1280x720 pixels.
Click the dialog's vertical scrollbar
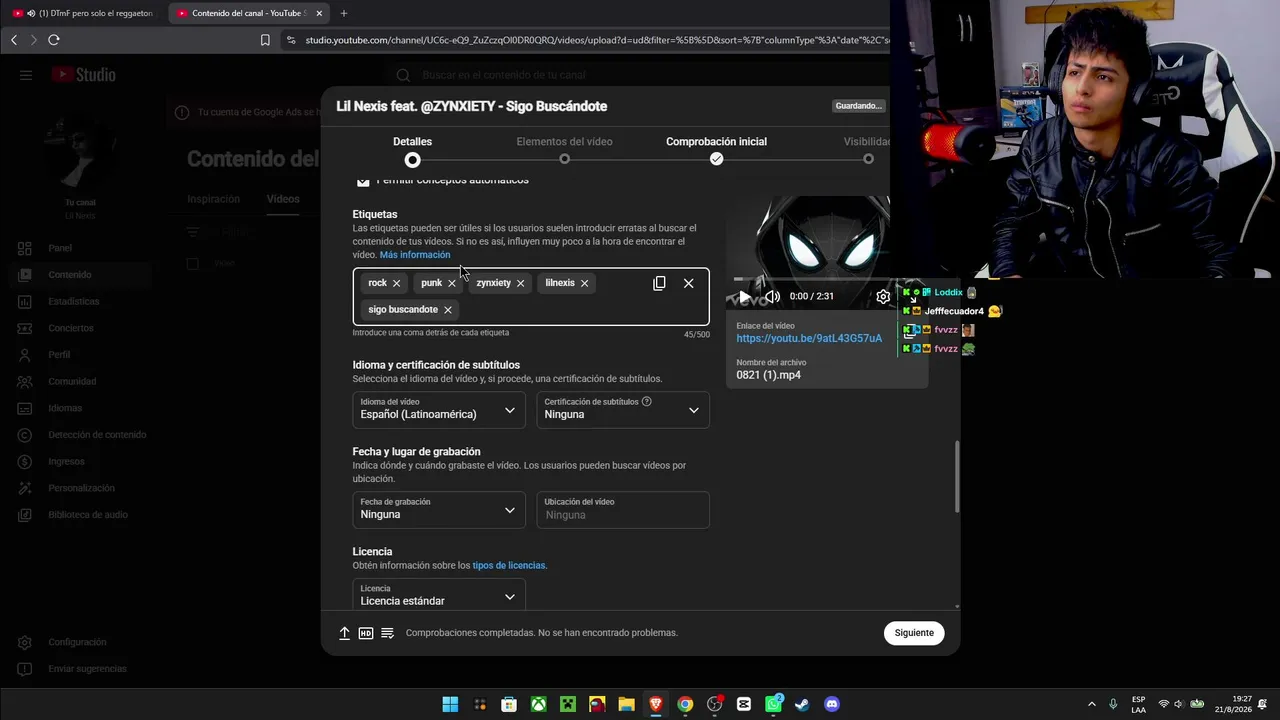[957, 476]
